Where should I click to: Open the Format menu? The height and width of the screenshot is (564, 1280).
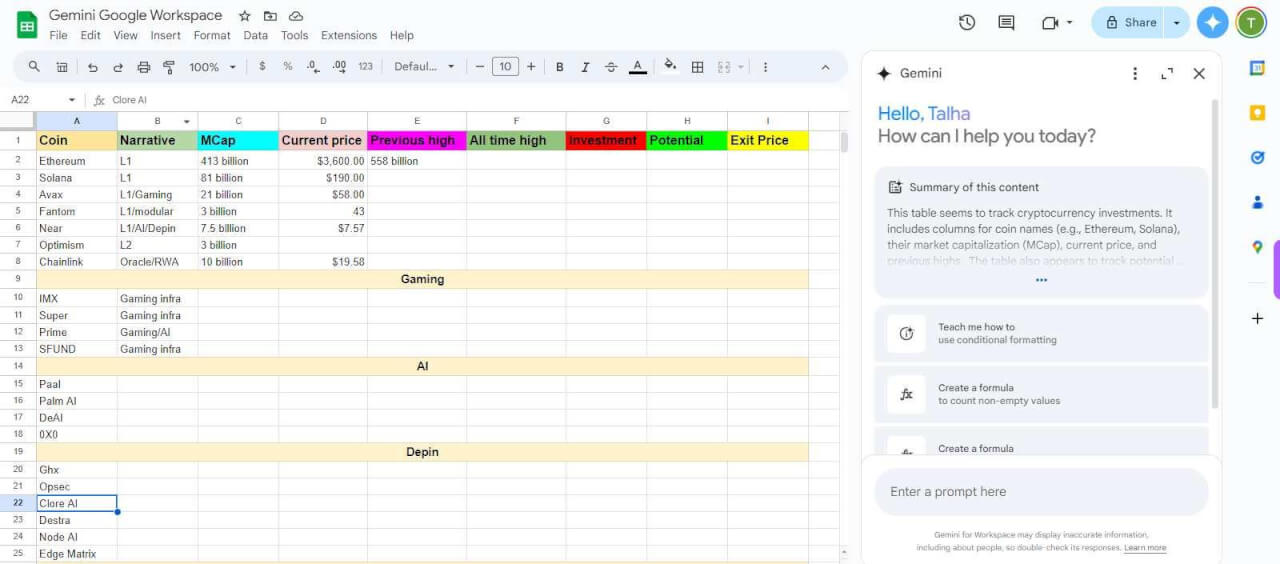click(x=212, y=35)
